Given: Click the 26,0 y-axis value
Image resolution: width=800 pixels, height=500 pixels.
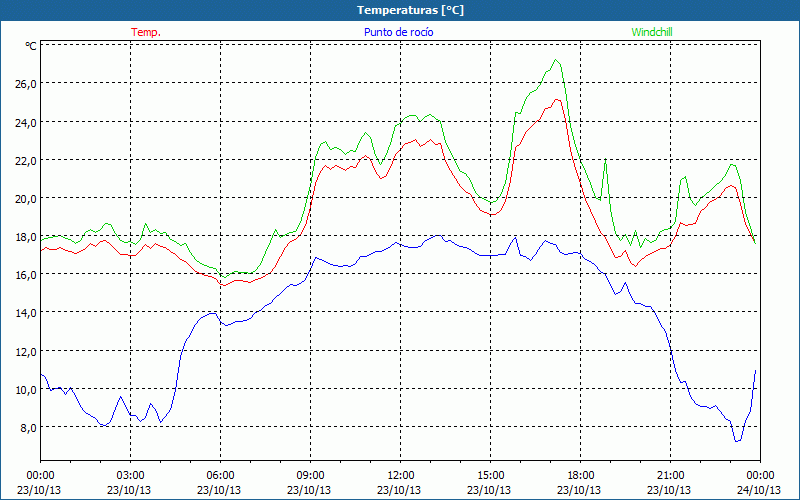Looking at the screenshot, I should [26, 84].
